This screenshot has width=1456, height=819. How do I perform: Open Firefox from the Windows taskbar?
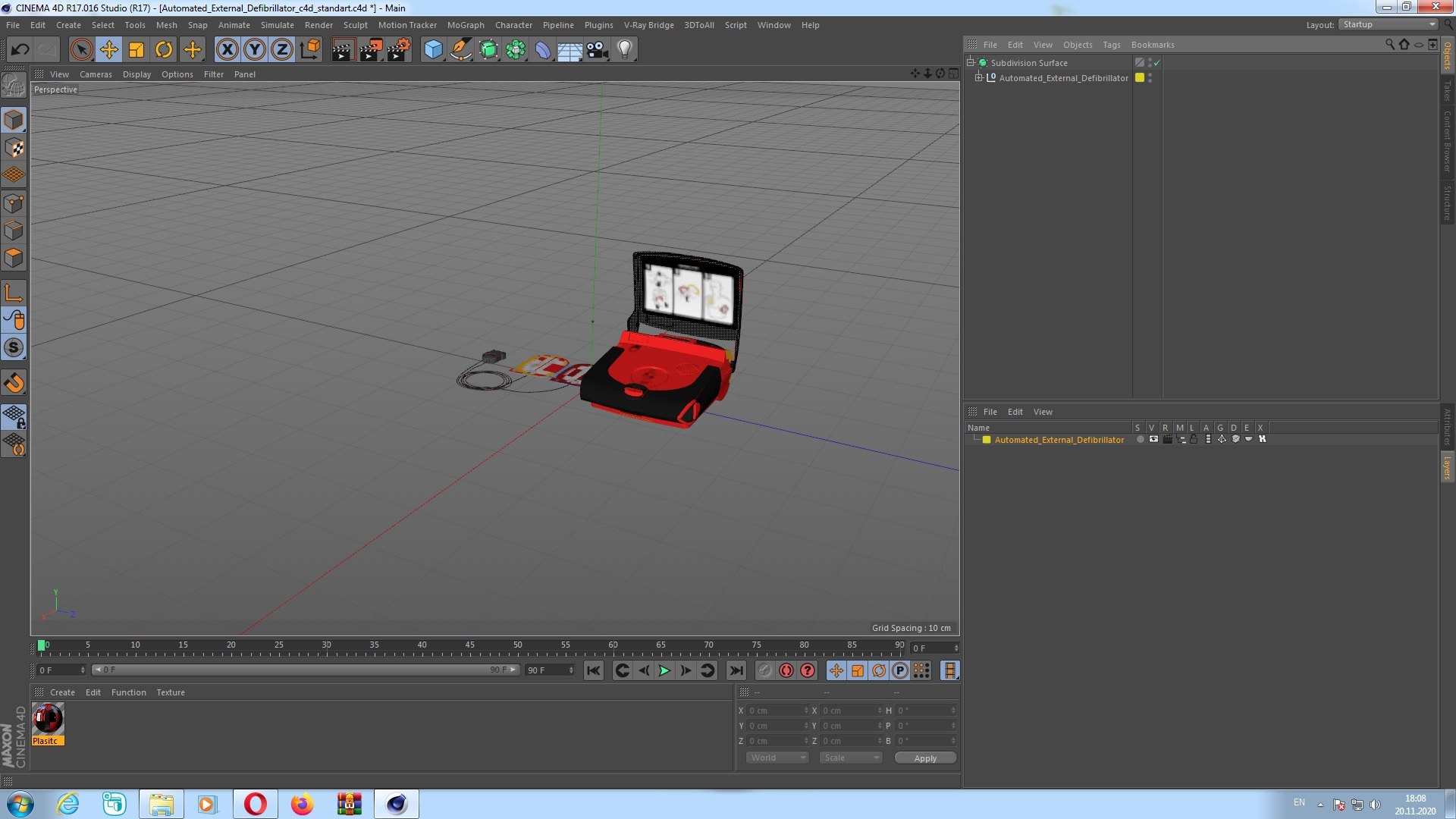pos(302,804)
